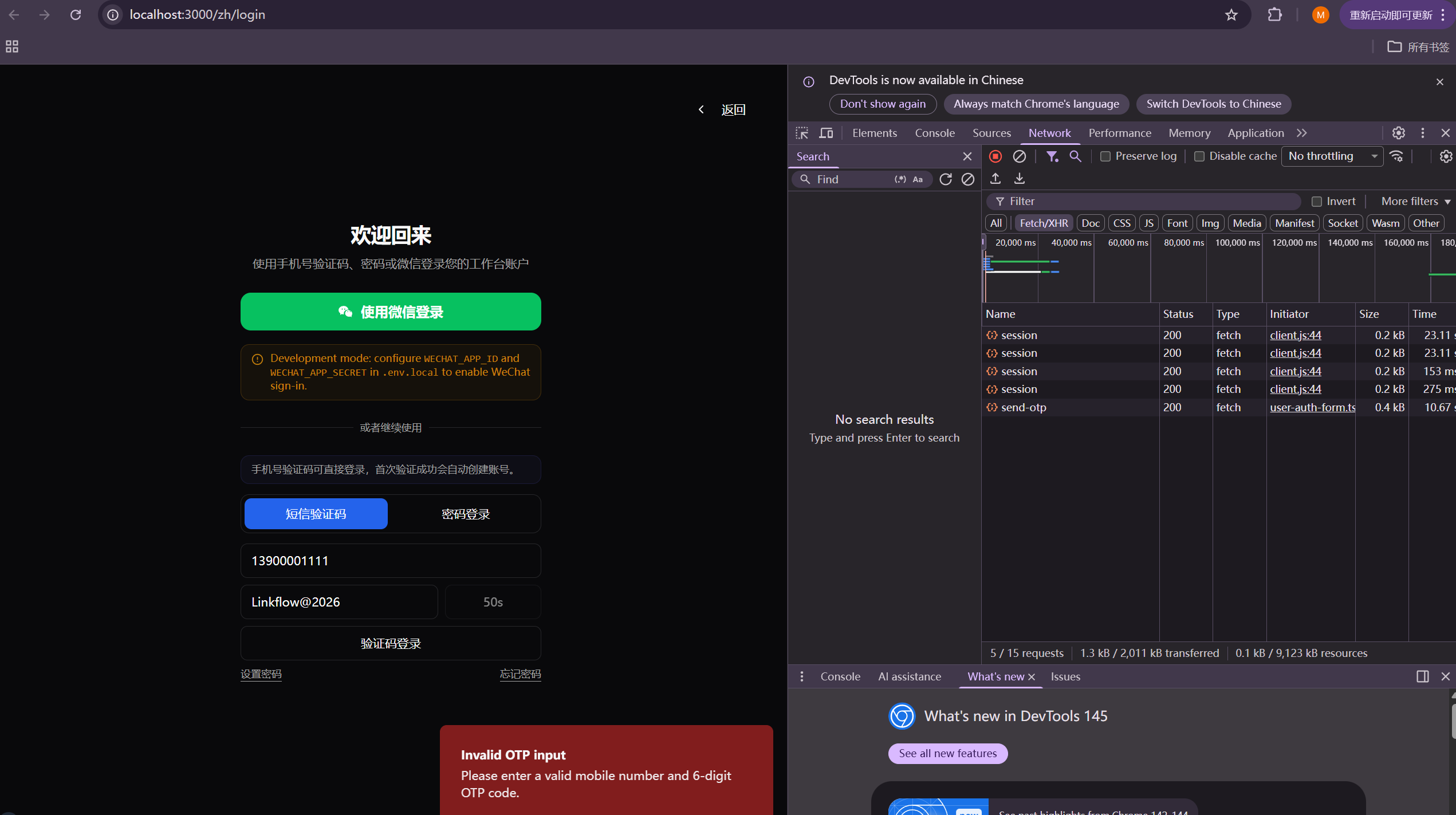
Task: View site information icon in address bar
Action: click(113, 15)
